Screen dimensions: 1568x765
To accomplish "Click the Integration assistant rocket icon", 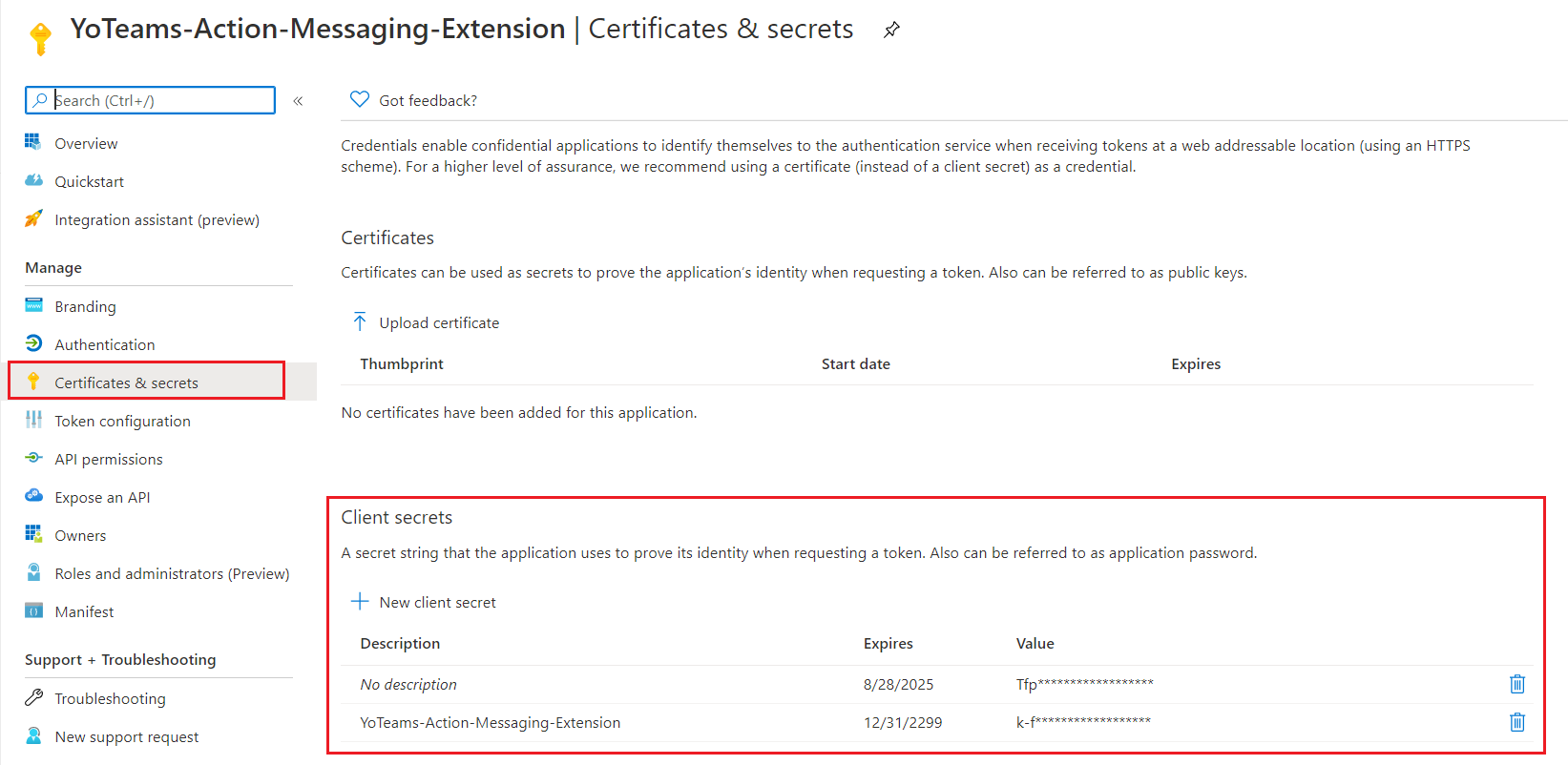I will tap(33, 218).
